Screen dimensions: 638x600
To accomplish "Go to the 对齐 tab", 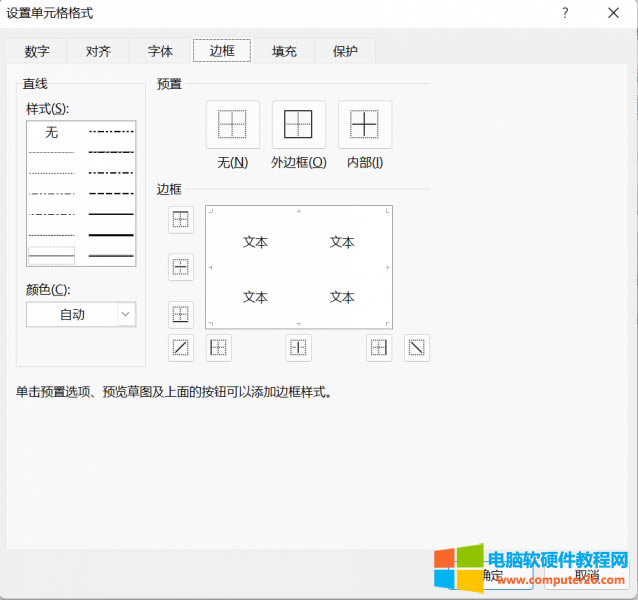I will 98,51.
